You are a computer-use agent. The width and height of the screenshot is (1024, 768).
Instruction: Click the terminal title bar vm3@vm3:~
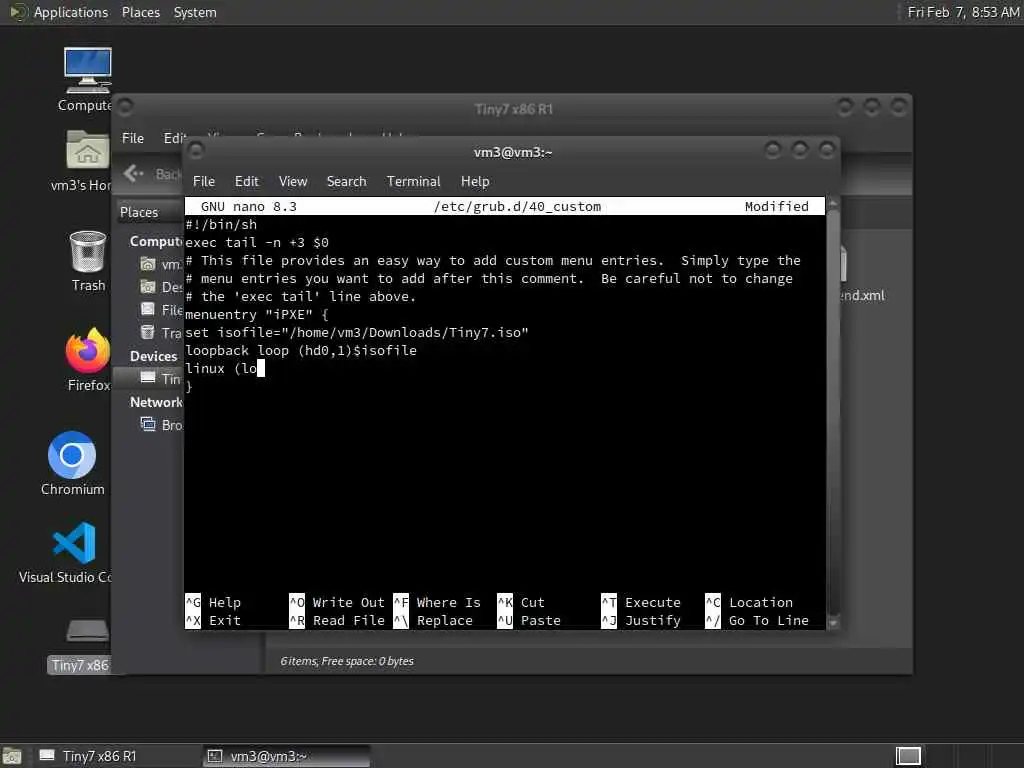(513, 152)
